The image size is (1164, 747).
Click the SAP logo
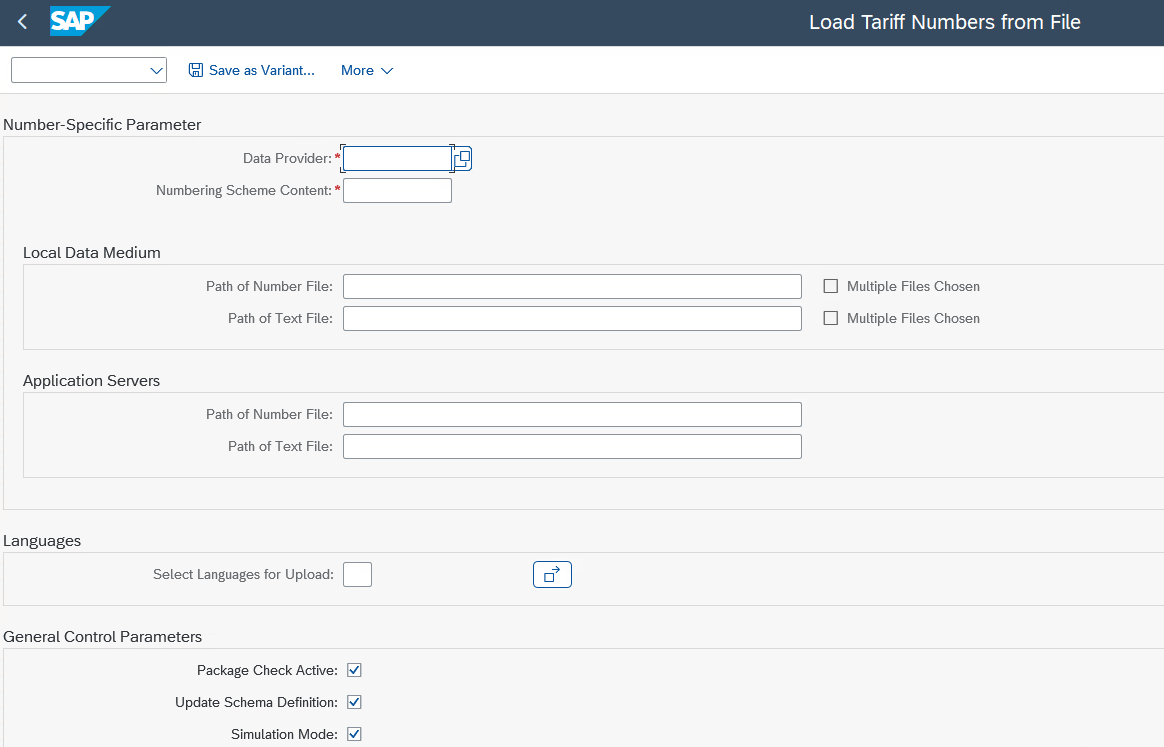point(79,21)
